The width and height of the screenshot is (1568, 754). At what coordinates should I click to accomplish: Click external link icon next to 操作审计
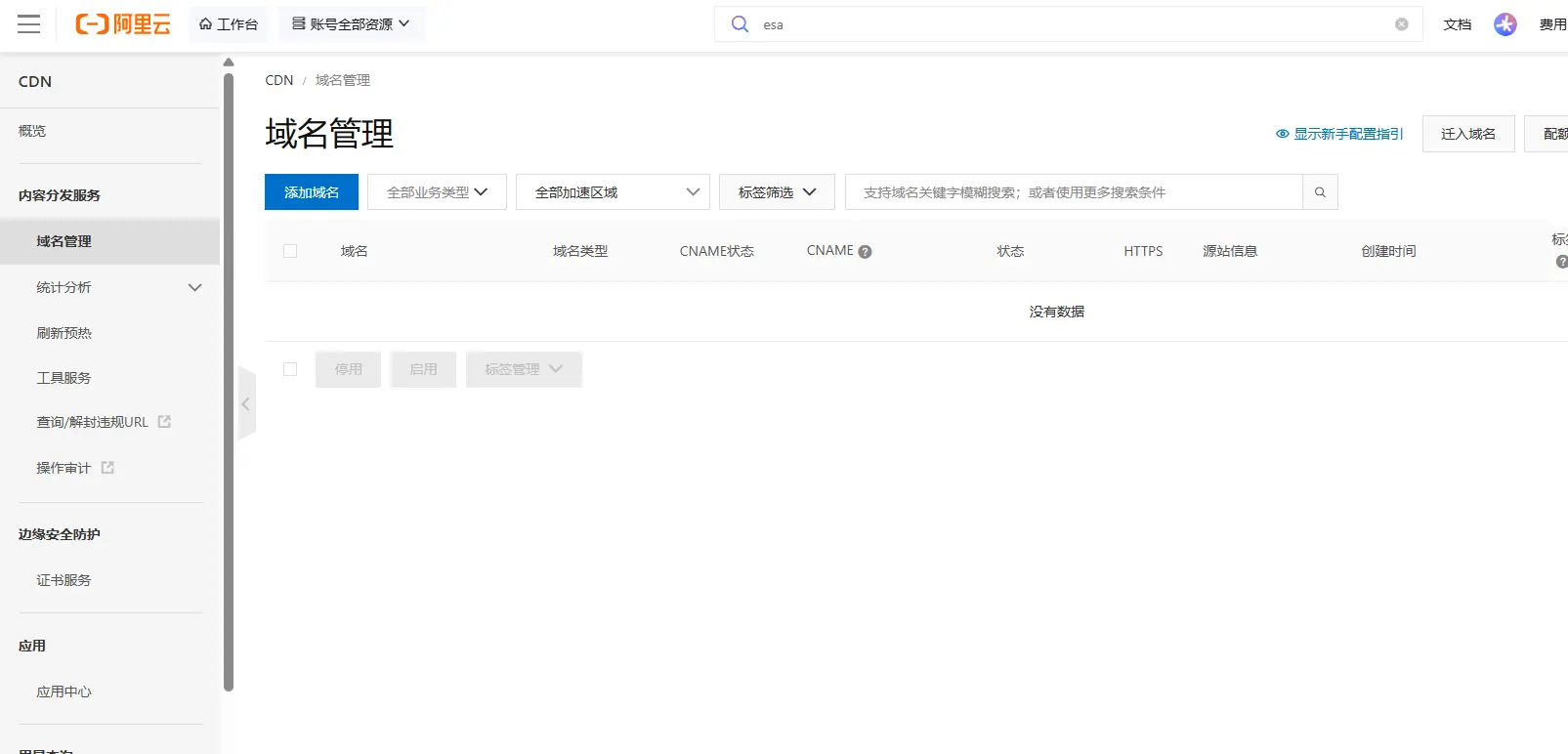[x=107, y=468]
